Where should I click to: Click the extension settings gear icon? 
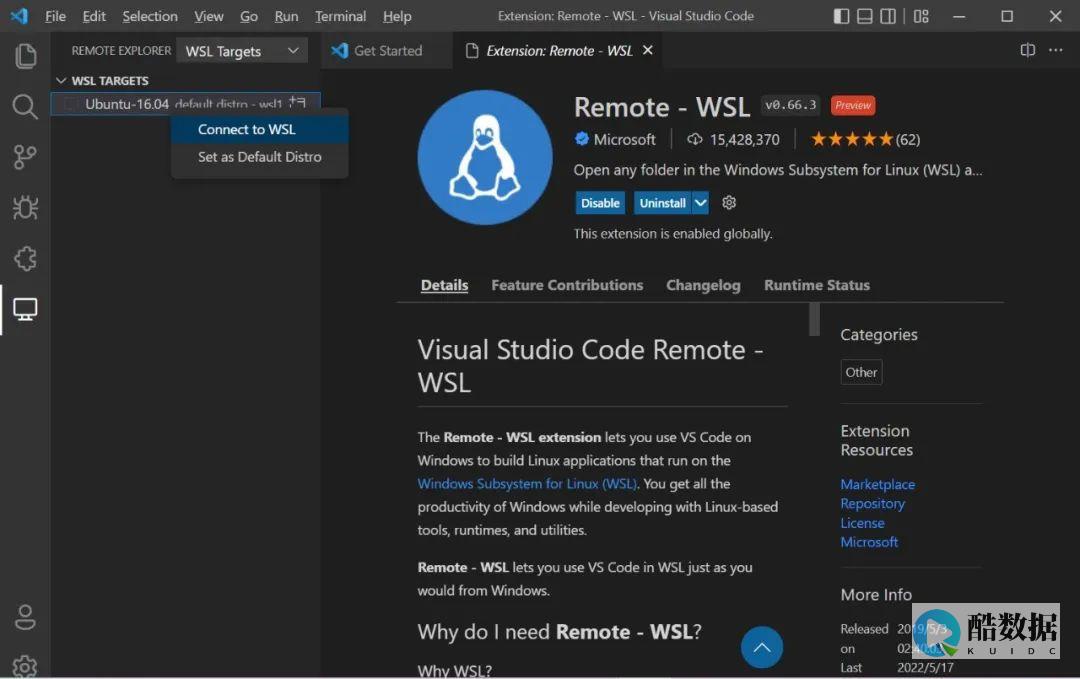[729, 202]
